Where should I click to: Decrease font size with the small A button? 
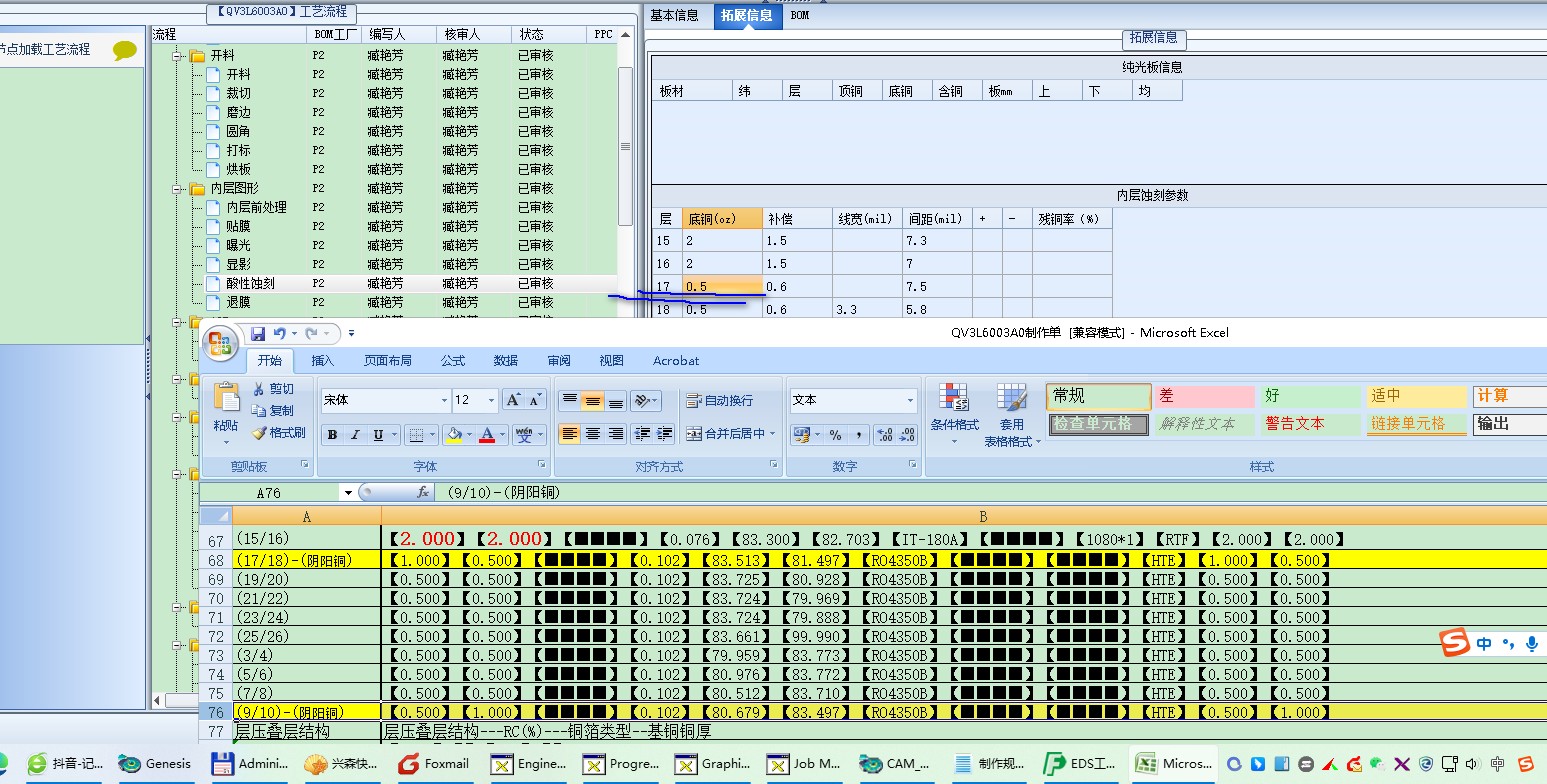[x=535, y=400]
